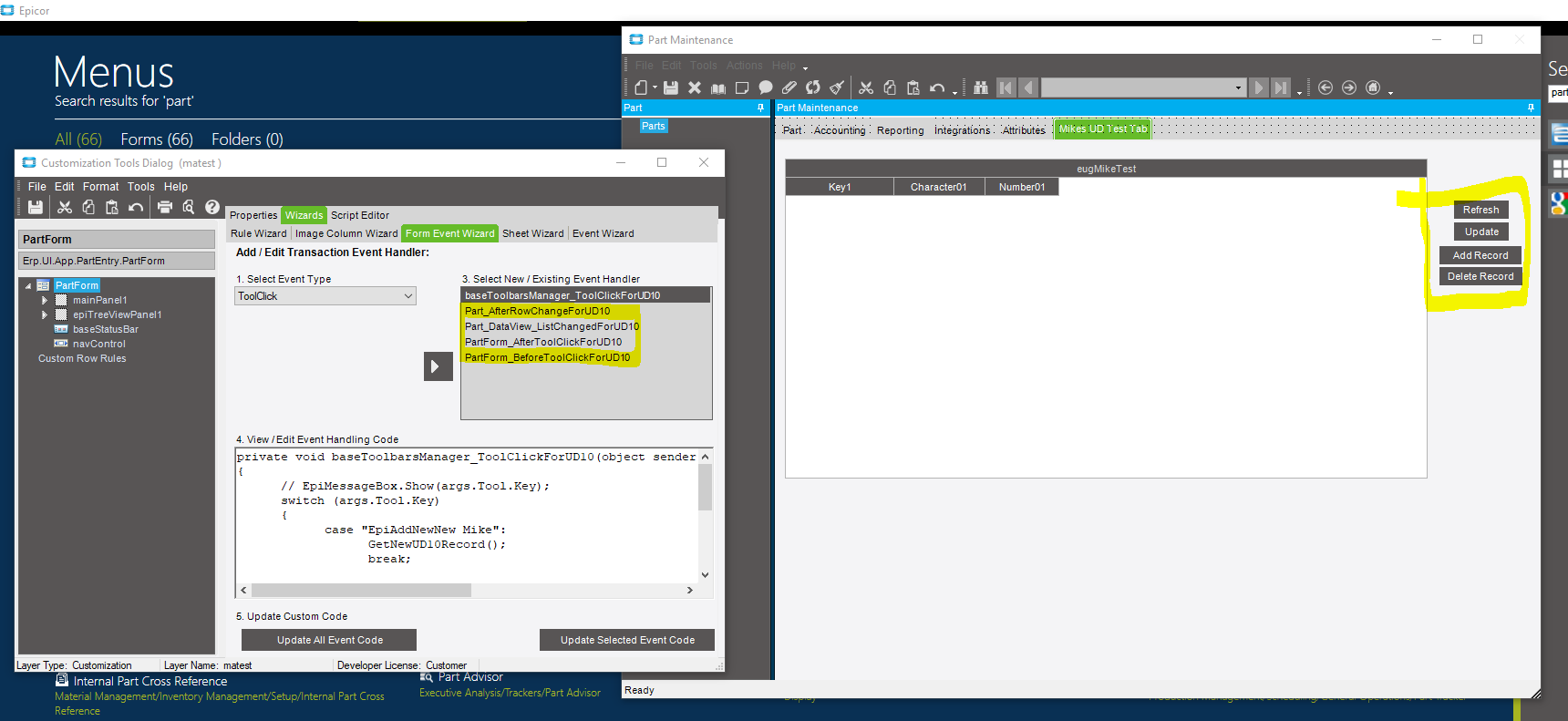1568x721 pixels.
Task: Click Help question mark icon in Customization Tools
Action: 212,207
